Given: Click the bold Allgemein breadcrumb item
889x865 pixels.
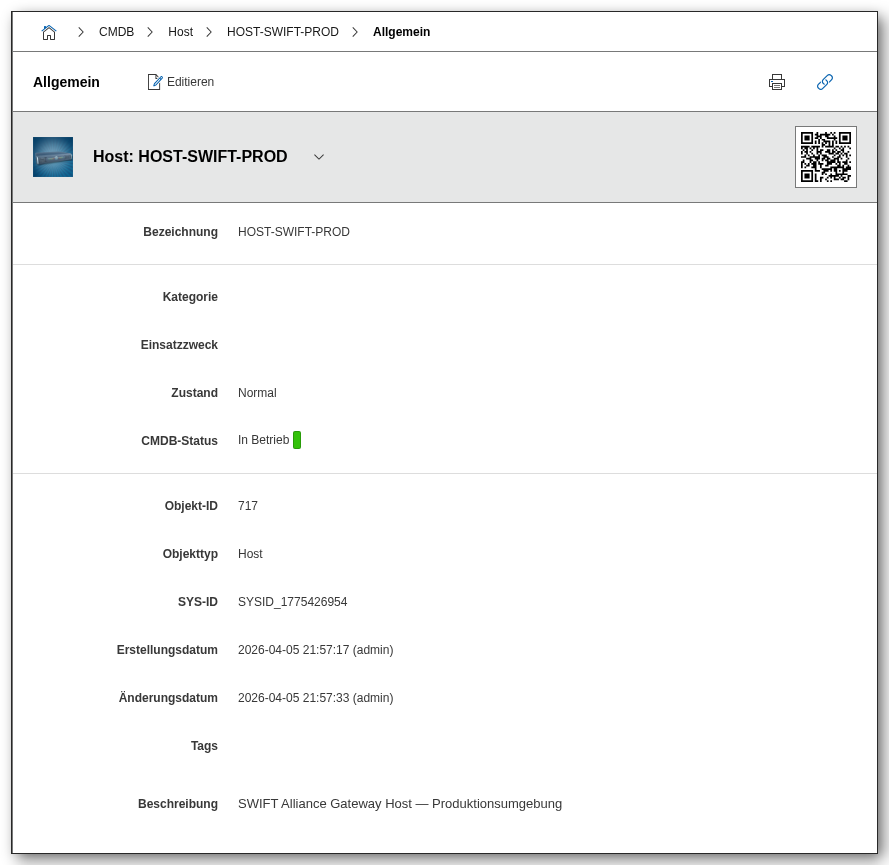Looking at the screenshot, I should (x=401, y=32).
